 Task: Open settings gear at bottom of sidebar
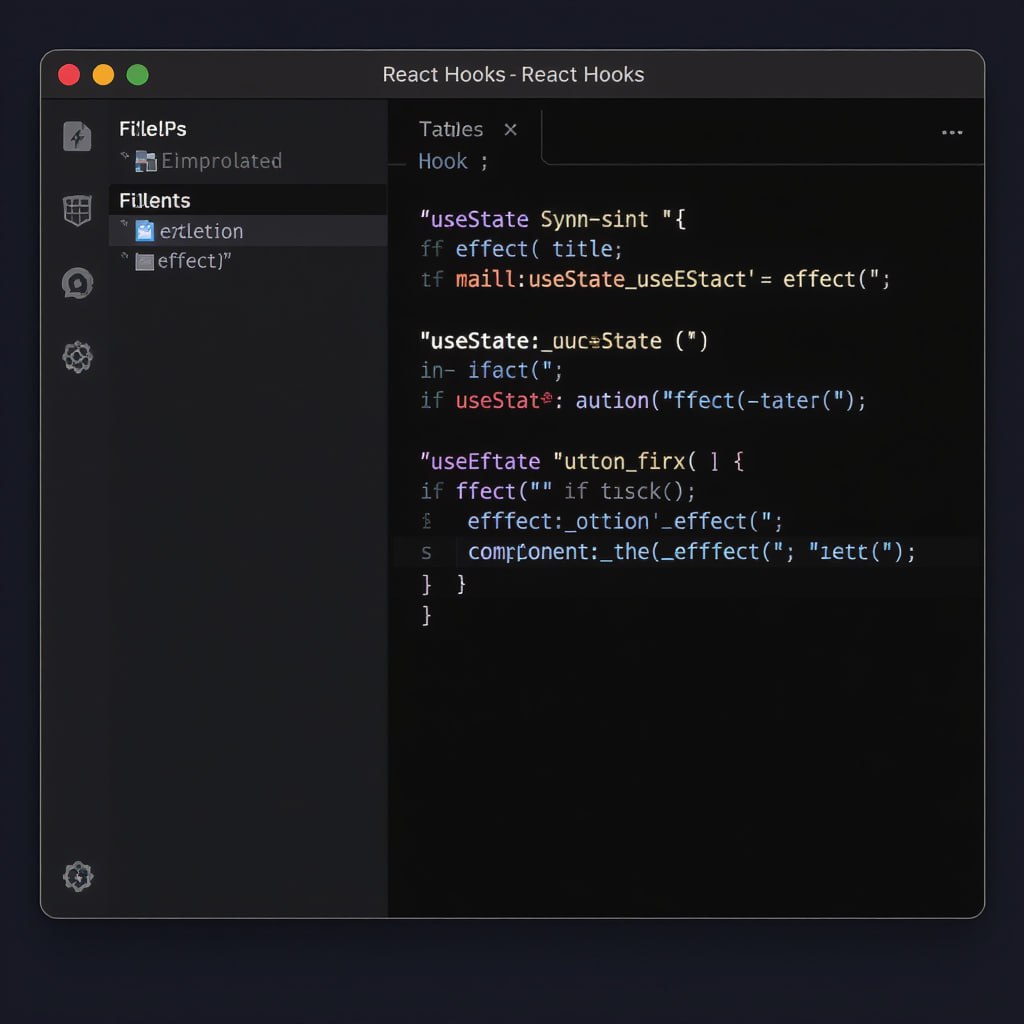coord(77,877)
